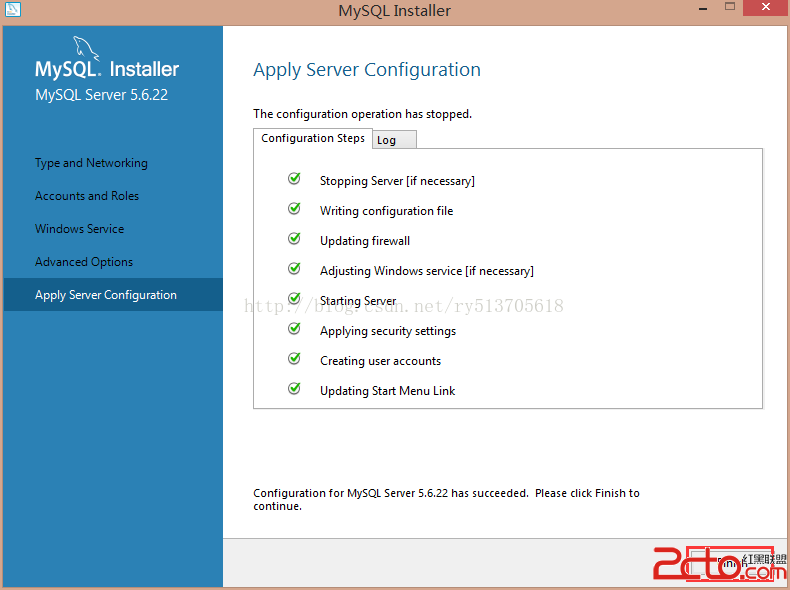Click 'The configuration operation has stopped.' message
Screen dimensions: 790x590
tap(362, 114)
